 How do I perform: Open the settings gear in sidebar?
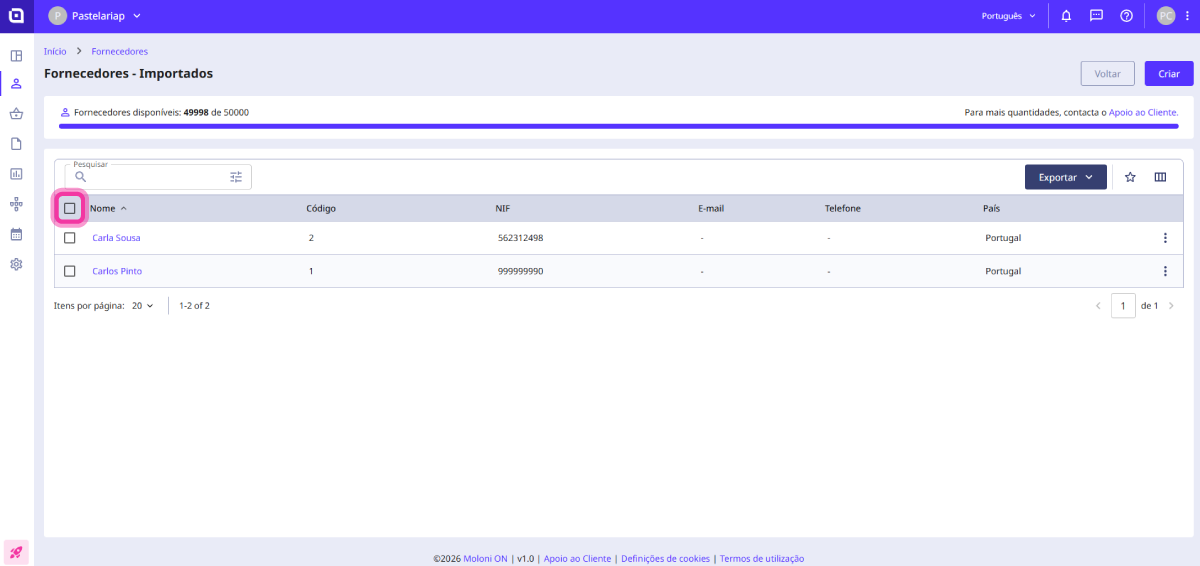(16, 264)
